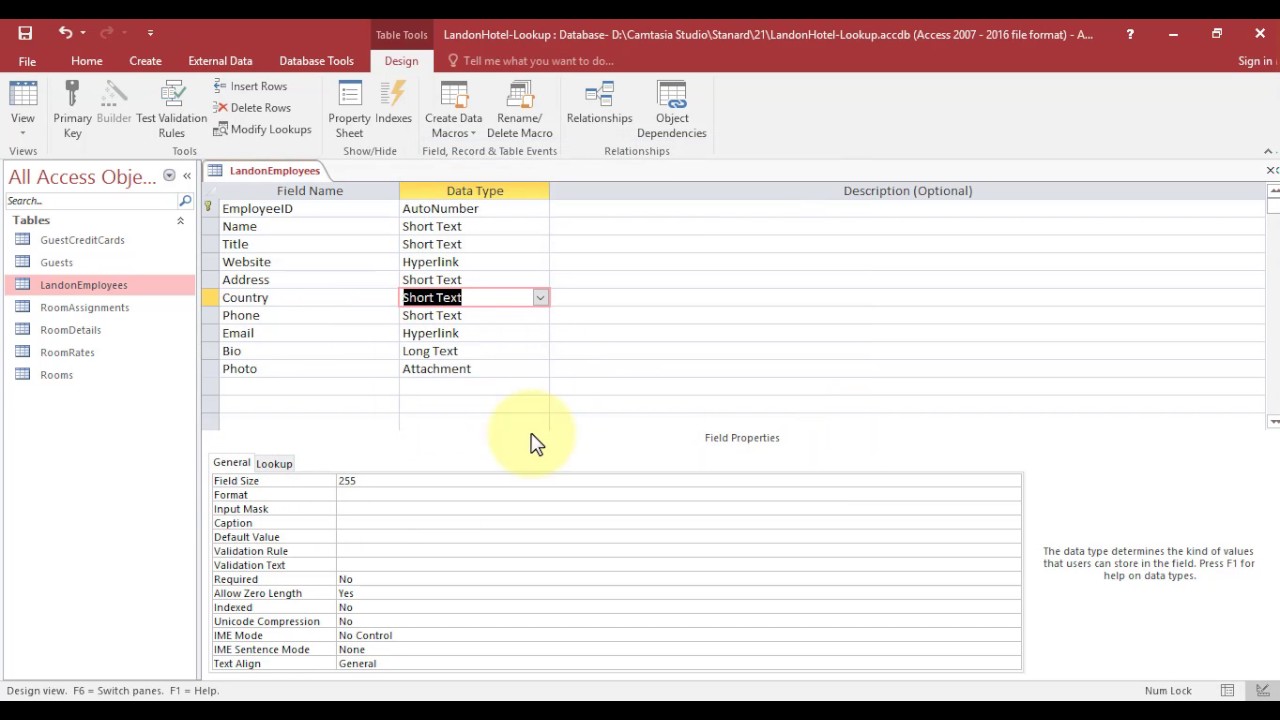Open the RoomDetails table

coord(70,330)
